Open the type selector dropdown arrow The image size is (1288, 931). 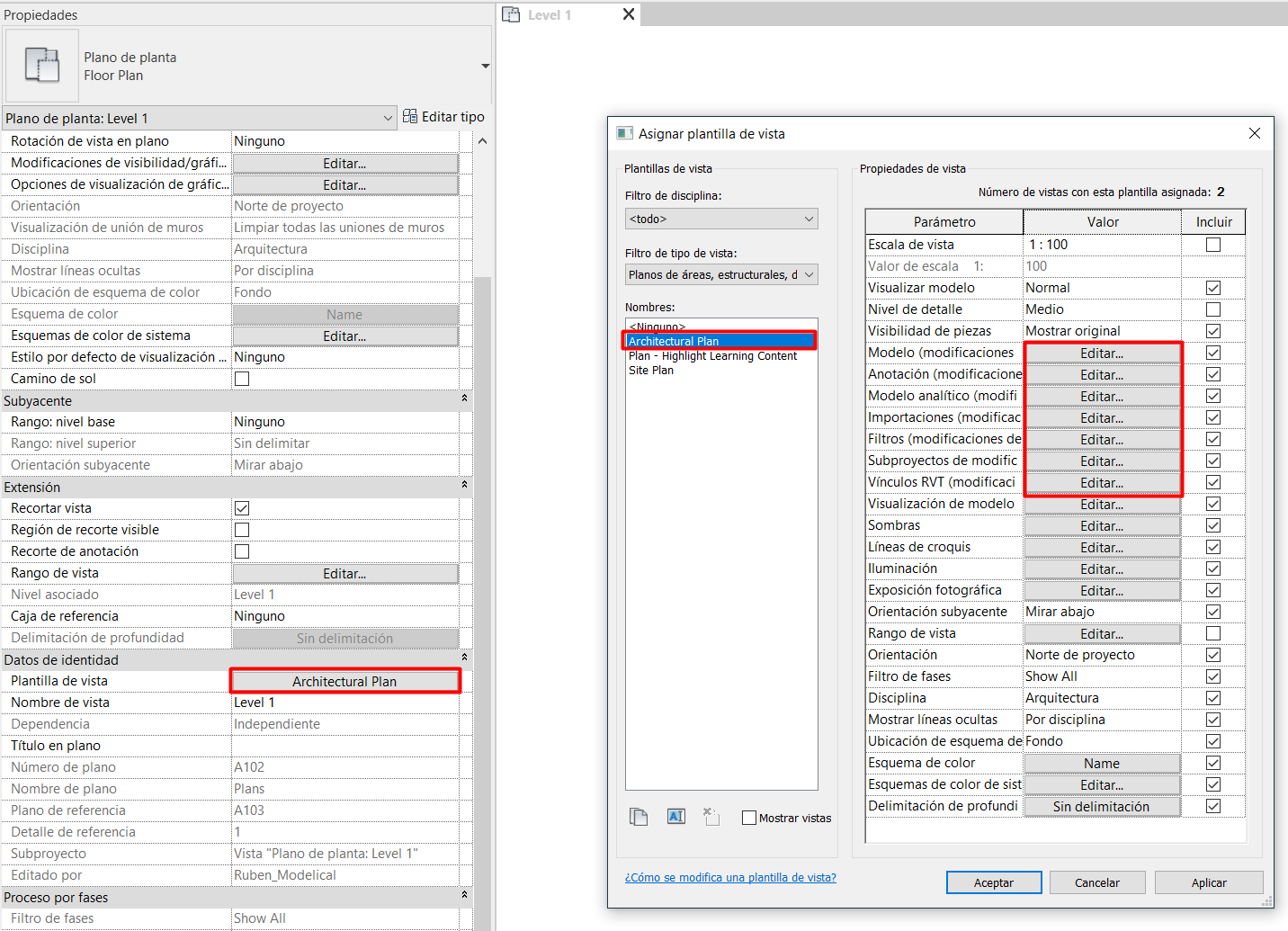pyautogui.click(x=485, y=66)
